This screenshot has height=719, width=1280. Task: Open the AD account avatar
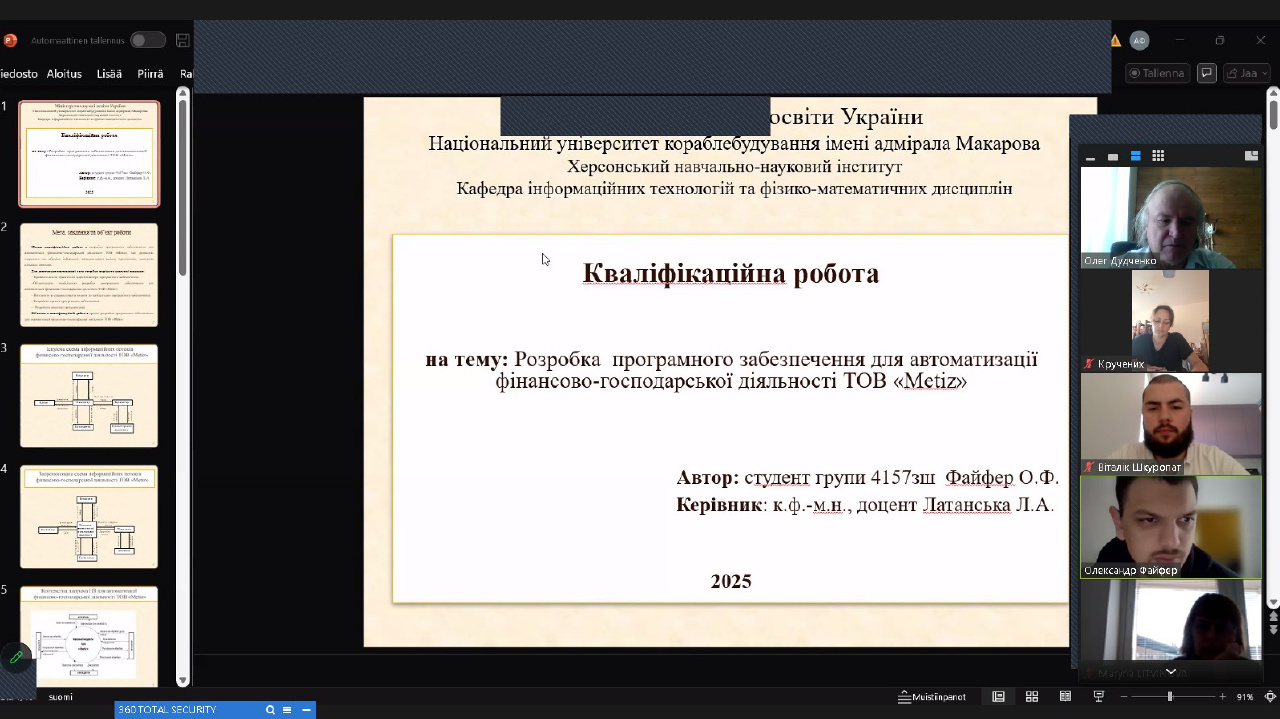1139,40
